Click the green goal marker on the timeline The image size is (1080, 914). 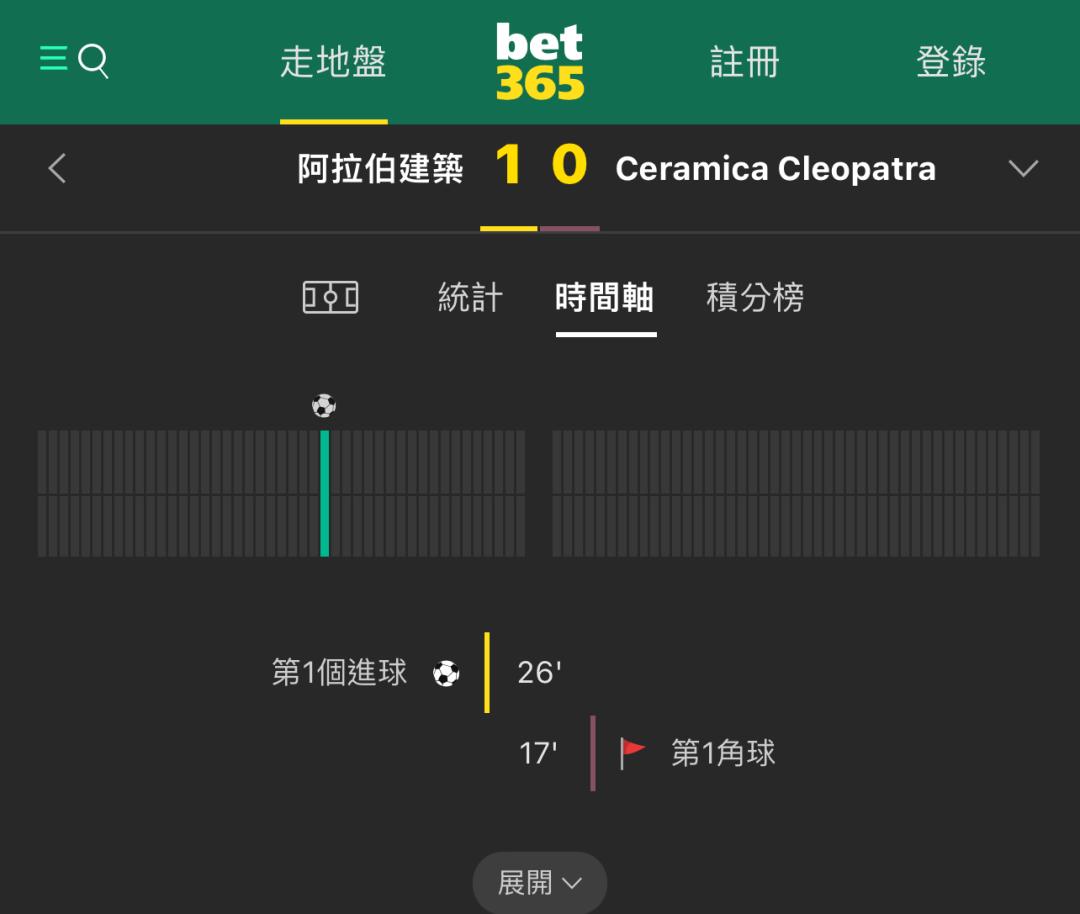(x=324, y=493)
